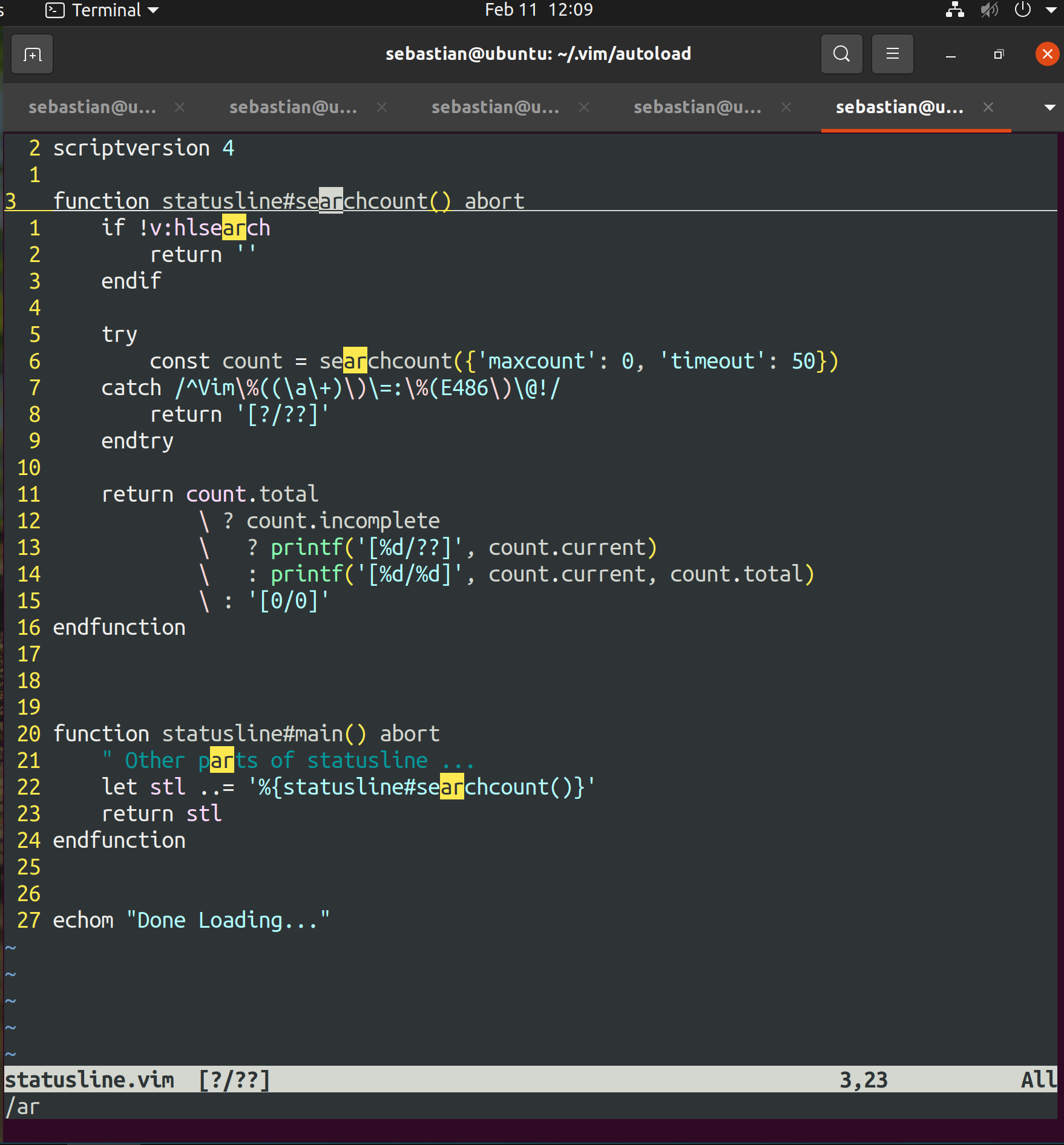Open the clock showing Feb 11 12:09
1064x1145 pixels.
pyautogui.click(x=539, y=10)
